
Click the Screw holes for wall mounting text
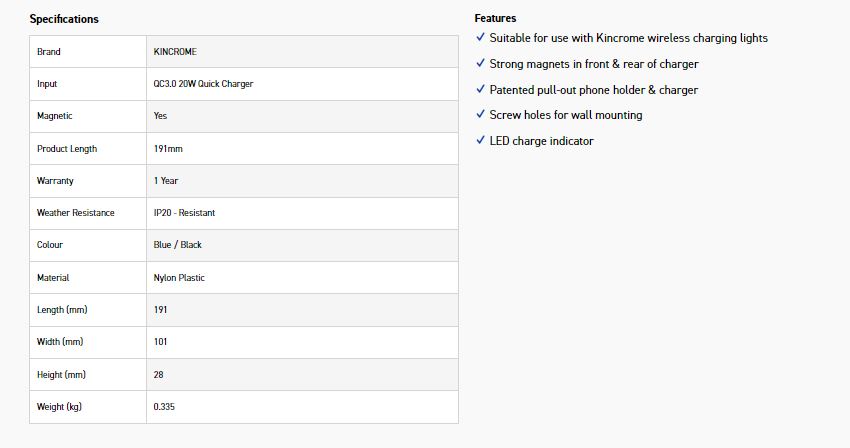(566, 115)
